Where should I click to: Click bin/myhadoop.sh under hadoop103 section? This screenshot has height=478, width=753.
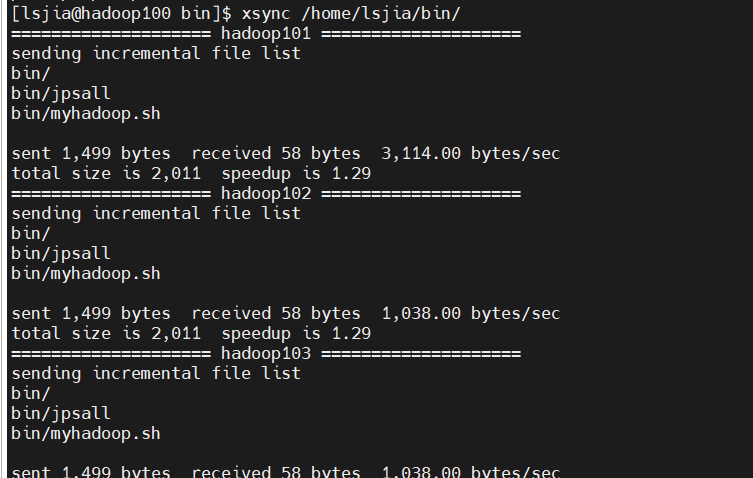[86, 434]
